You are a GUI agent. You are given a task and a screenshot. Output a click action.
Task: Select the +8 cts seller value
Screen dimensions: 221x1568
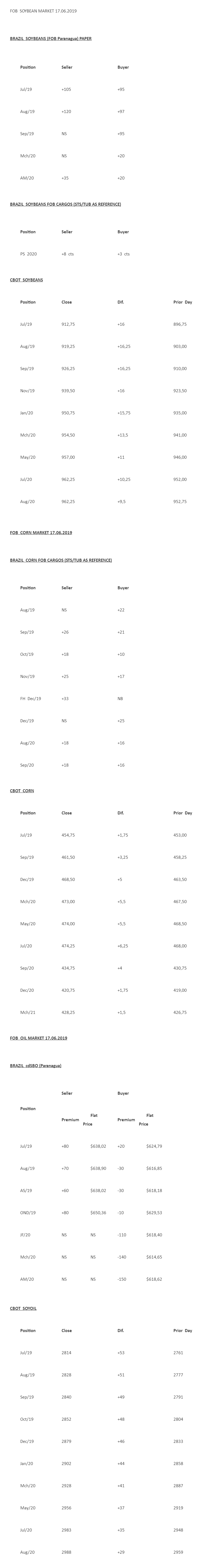click(x=68, y=254)
